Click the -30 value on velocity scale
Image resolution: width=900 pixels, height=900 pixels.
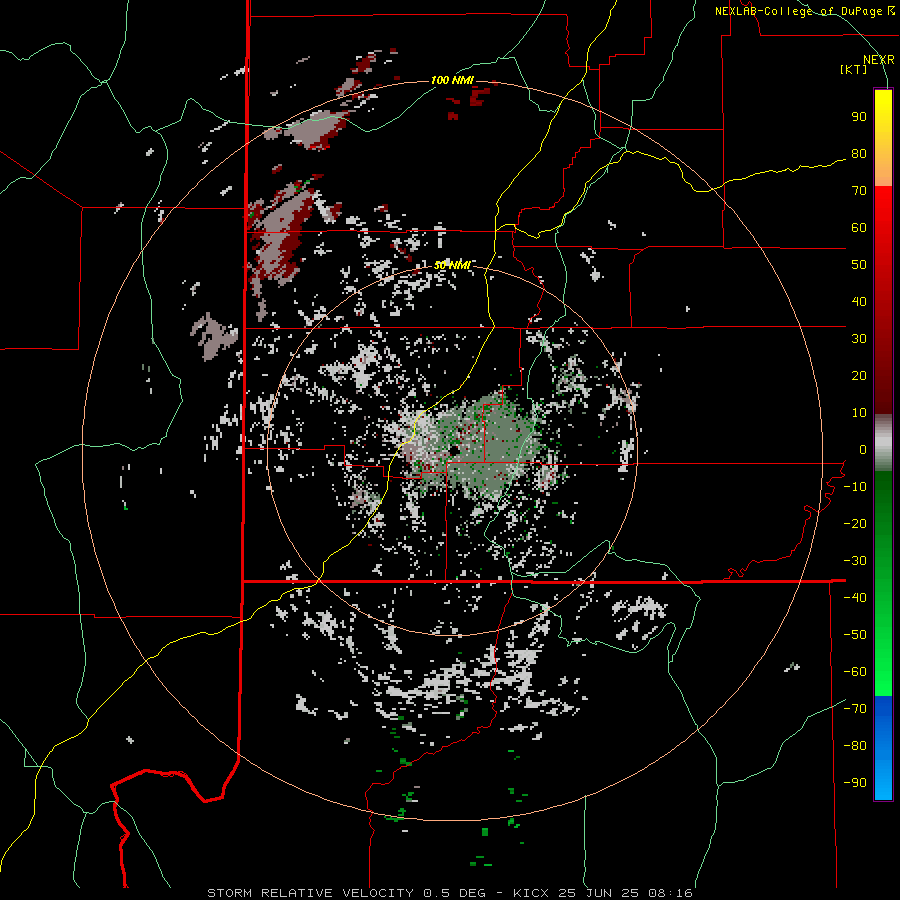[855, 561]
